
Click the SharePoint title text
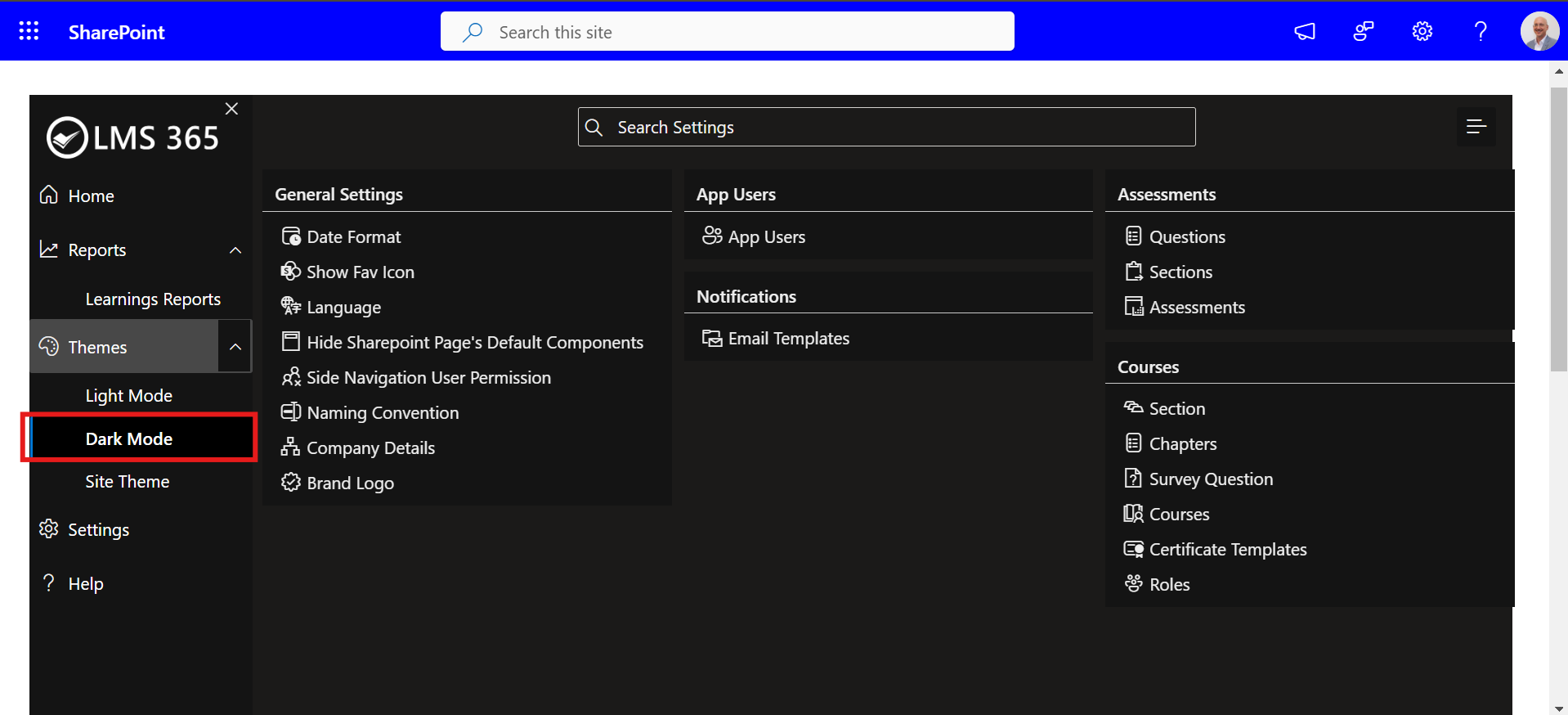pos(116,32)
